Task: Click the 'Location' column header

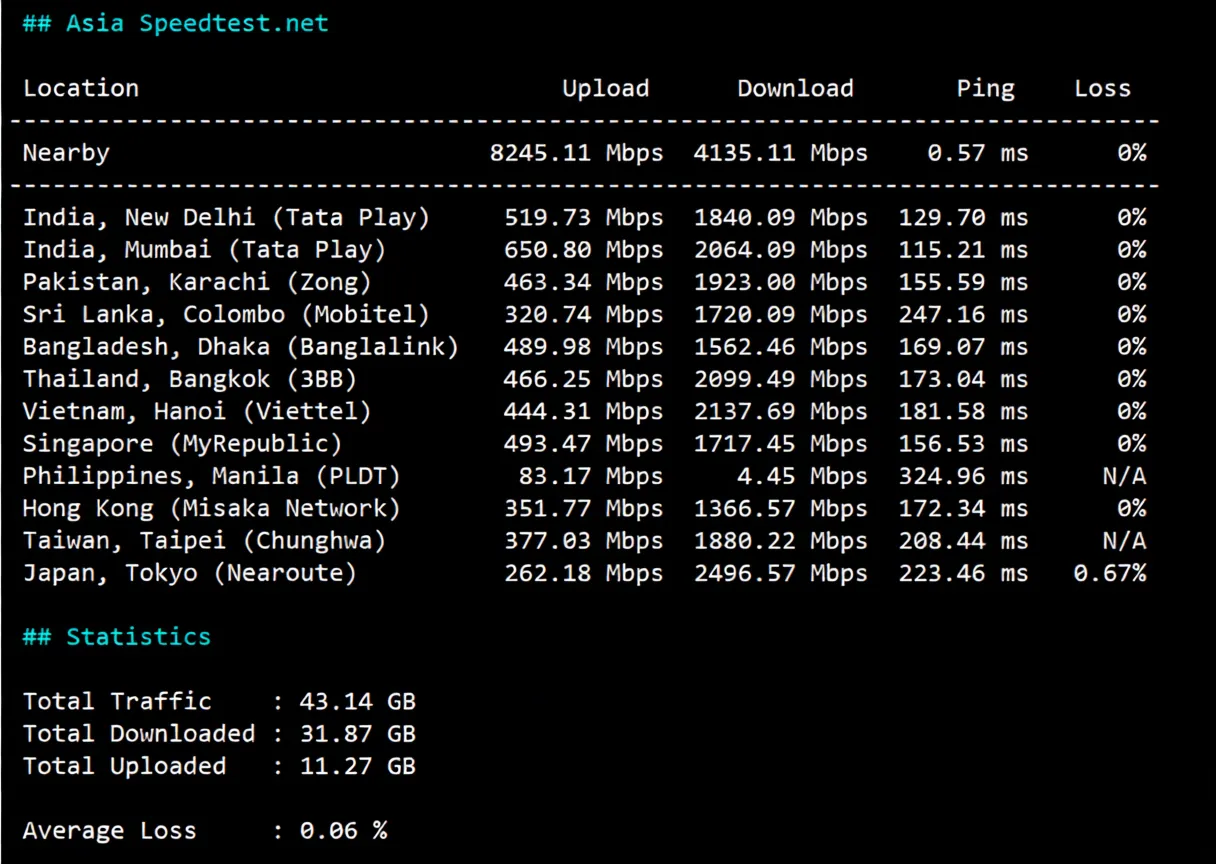Action: coord(81,88)
